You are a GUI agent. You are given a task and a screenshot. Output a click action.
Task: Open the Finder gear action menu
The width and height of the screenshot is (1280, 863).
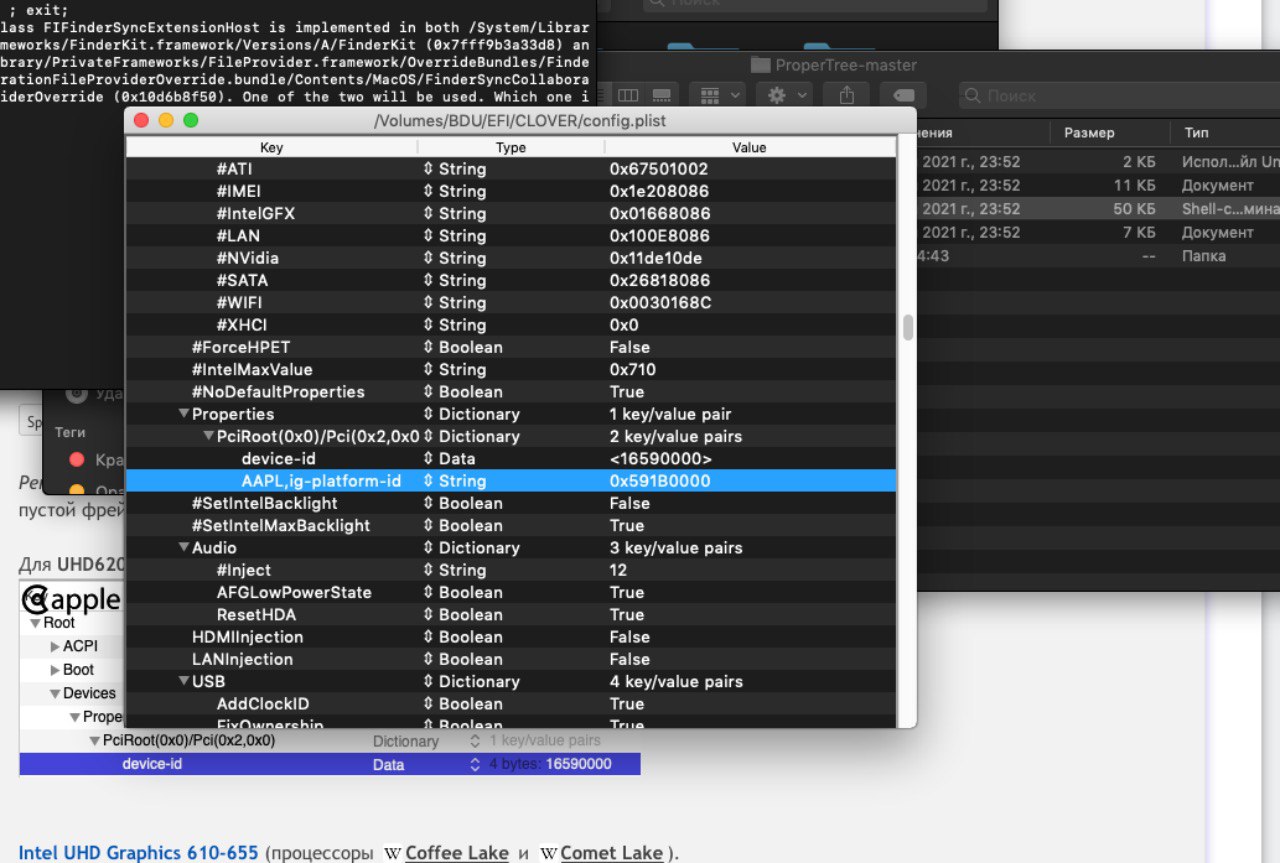pyautogui.click(x=785, y=95)
